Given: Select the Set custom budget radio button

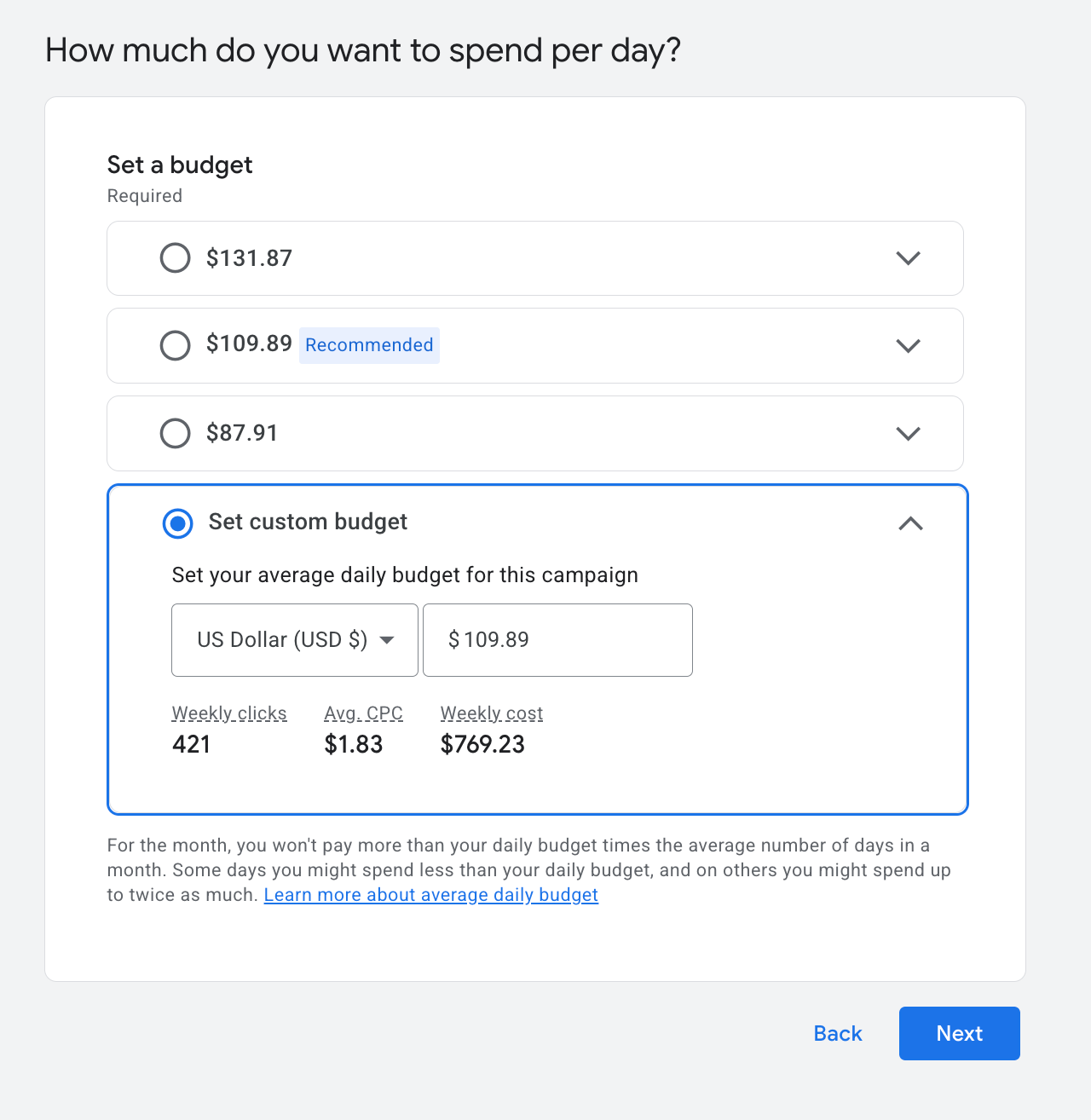Looking at the screenshot, I should tap(177, 523).
